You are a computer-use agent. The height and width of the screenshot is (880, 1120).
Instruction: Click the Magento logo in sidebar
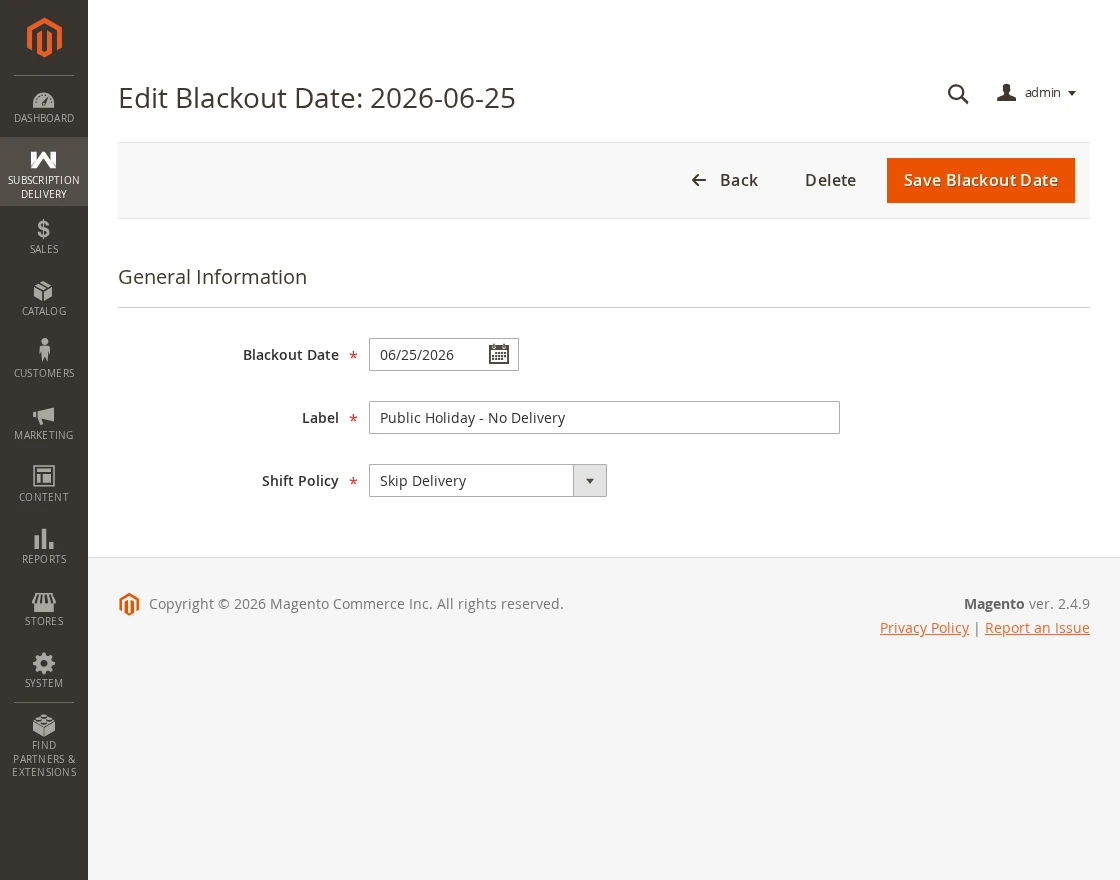tap(44, 37)
